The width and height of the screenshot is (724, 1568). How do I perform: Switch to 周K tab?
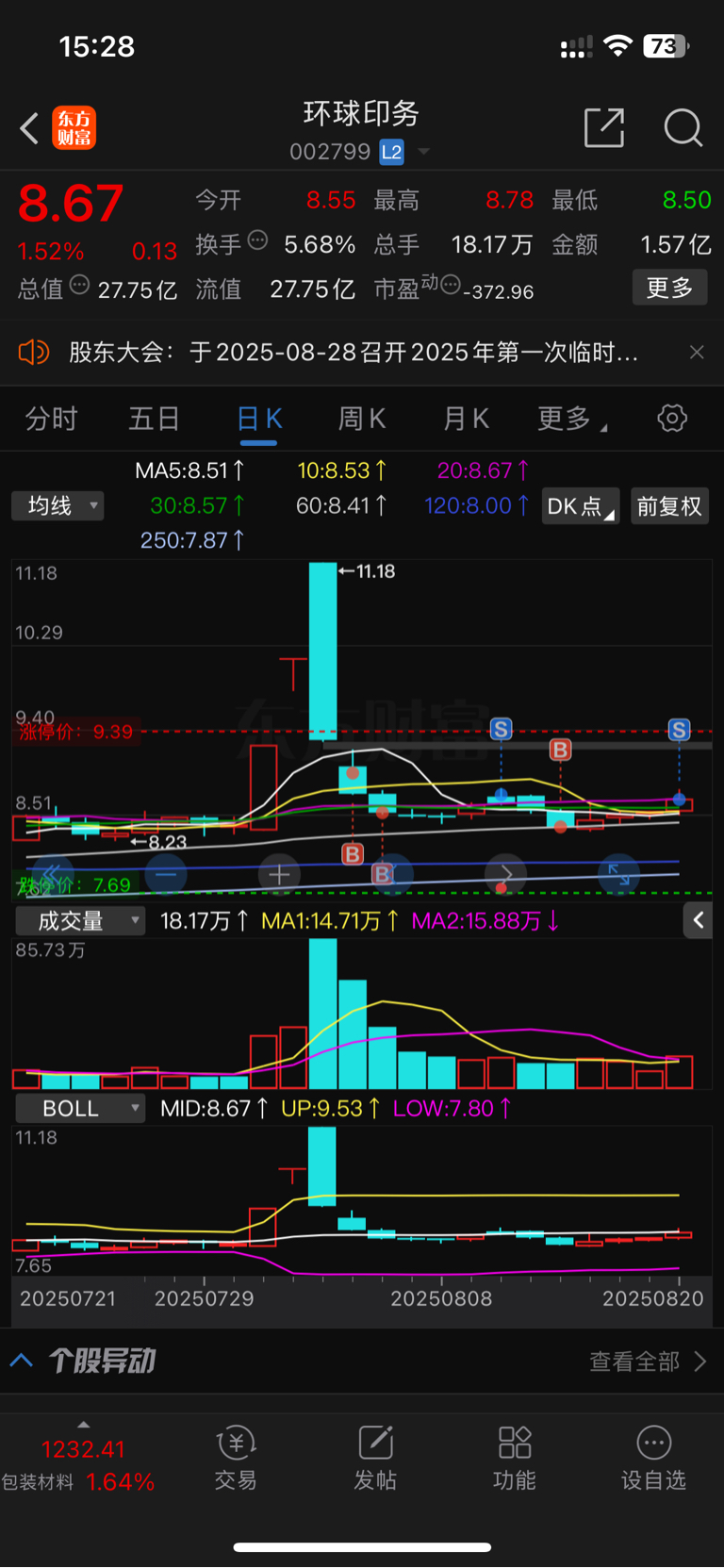point(362,419)
